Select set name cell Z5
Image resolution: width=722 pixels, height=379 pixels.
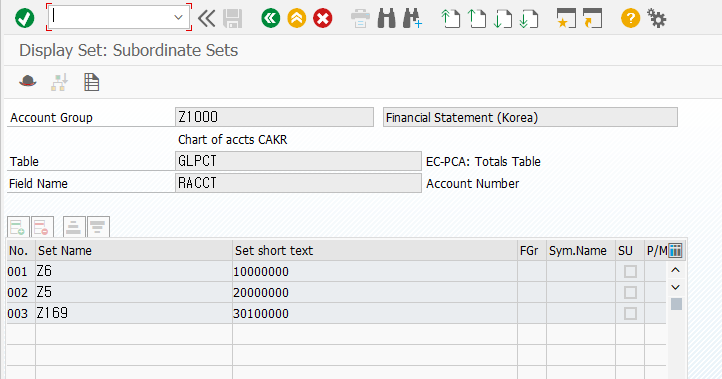[x=134, y=292]
